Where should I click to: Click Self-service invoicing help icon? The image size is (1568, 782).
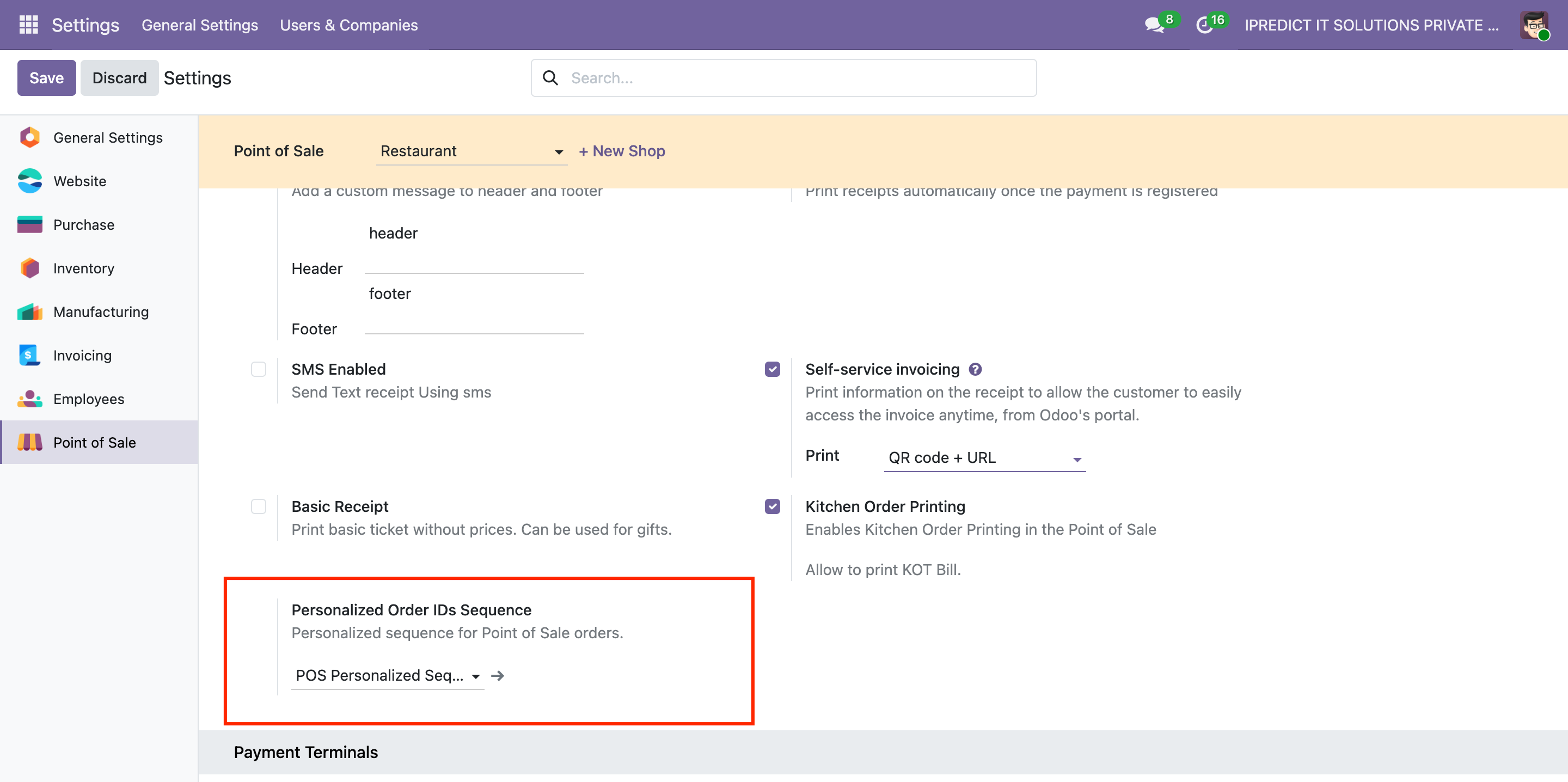[x=975, y=369]
